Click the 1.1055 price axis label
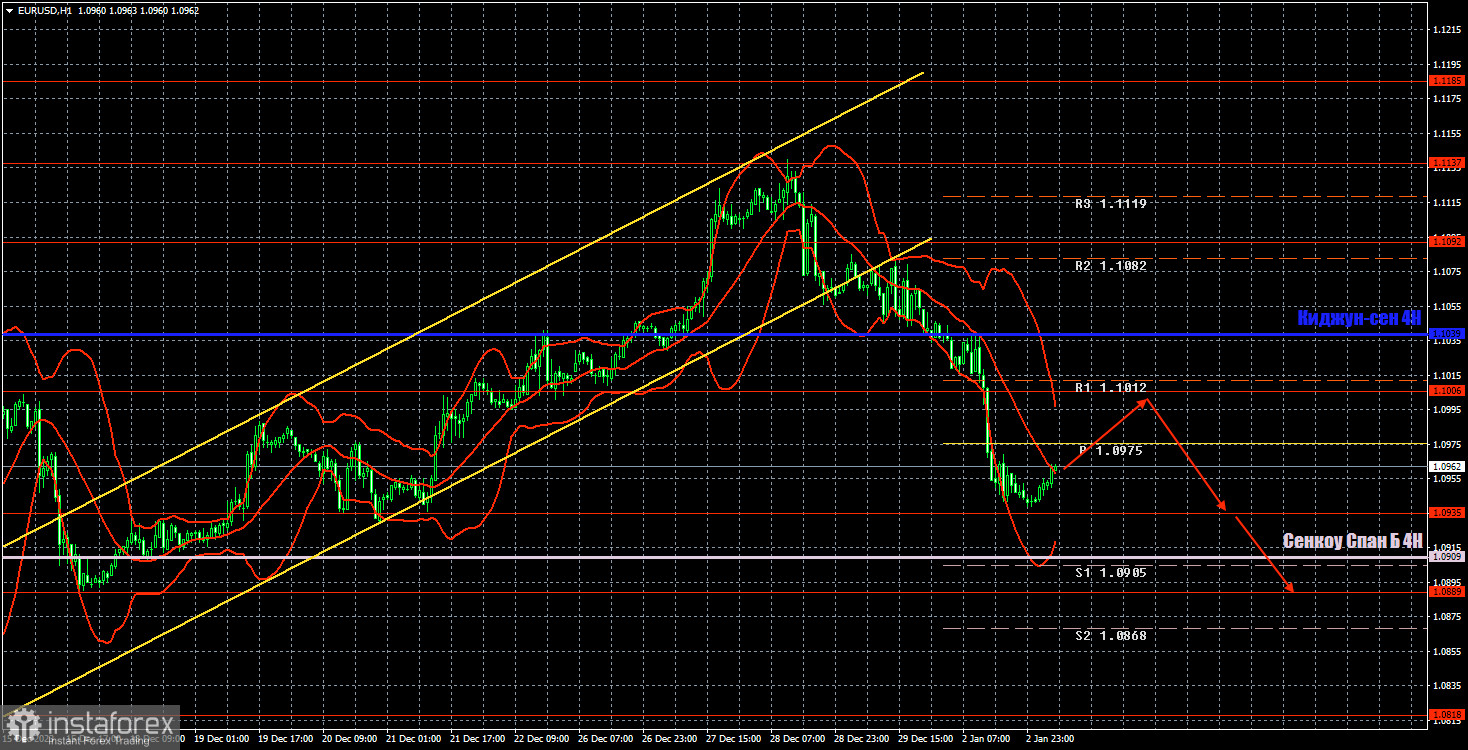1468x750 pixels. (1447, 306)
